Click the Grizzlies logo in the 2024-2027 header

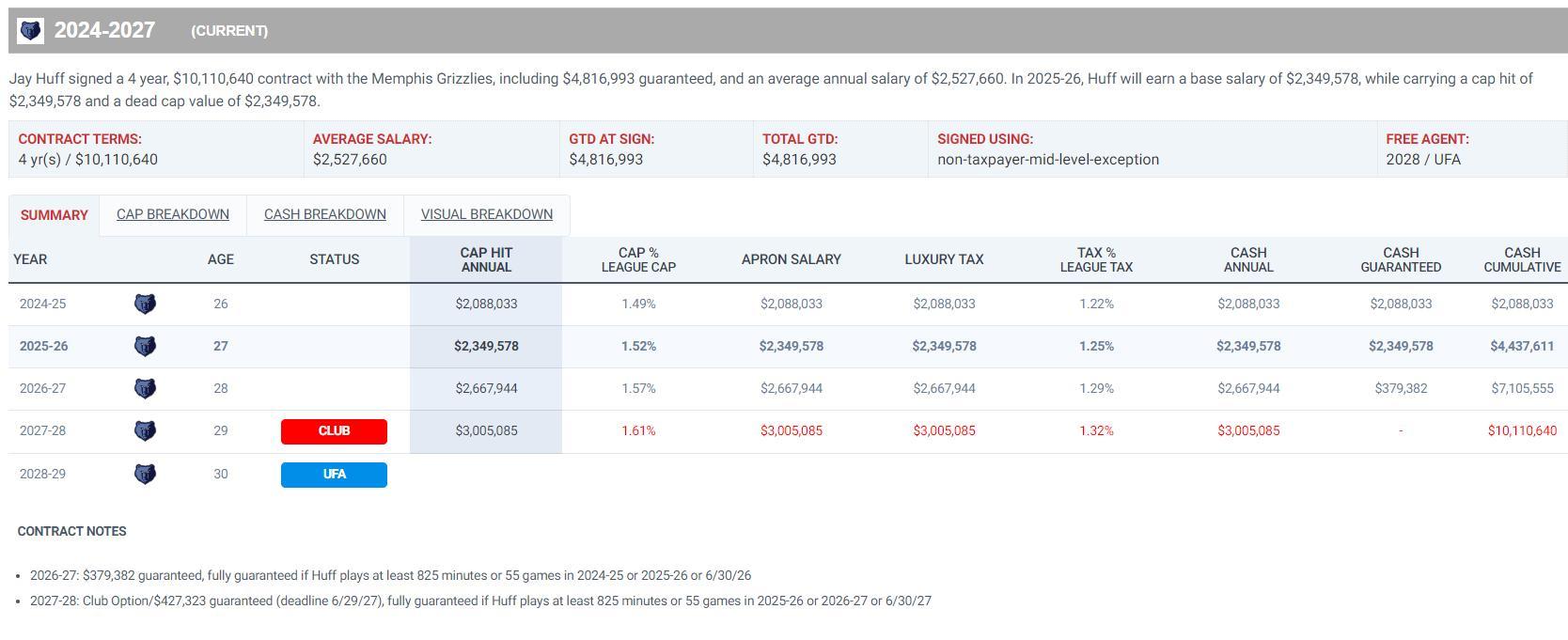click(x=31, y=31)
